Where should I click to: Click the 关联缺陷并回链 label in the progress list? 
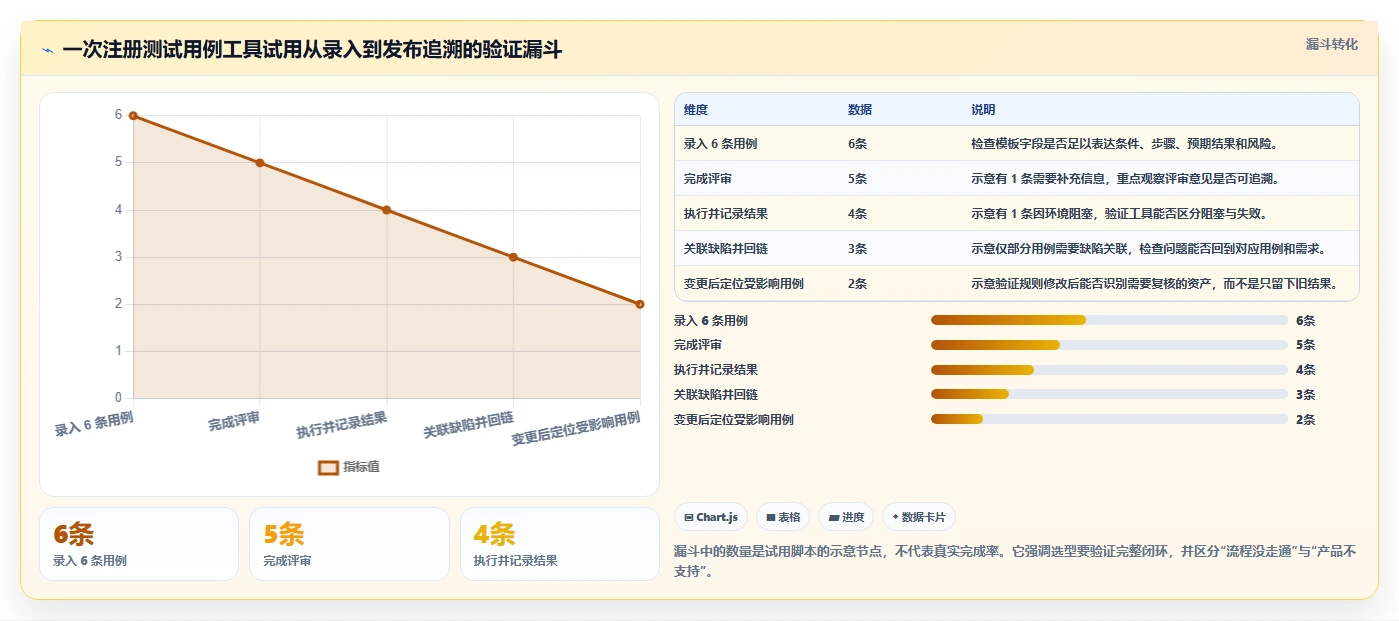coord(716,395)
